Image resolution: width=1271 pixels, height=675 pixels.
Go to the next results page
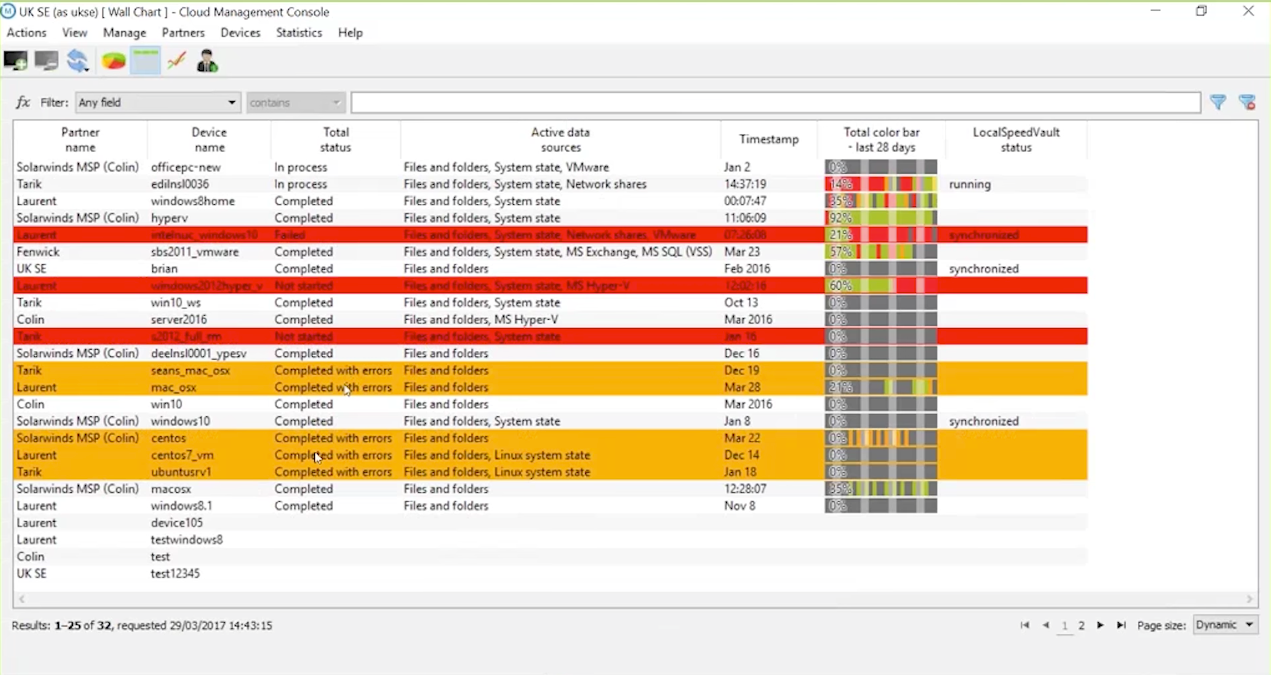pos(1101,626)
